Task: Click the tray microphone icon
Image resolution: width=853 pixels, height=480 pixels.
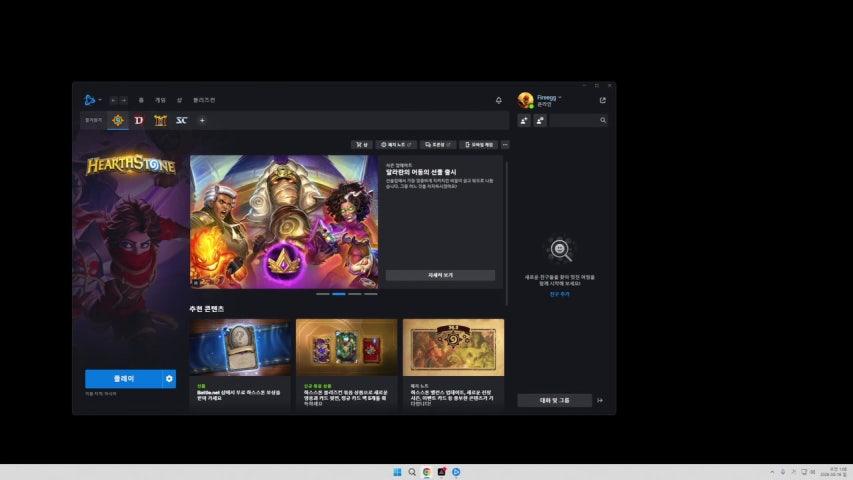Action: coord(783,472)
